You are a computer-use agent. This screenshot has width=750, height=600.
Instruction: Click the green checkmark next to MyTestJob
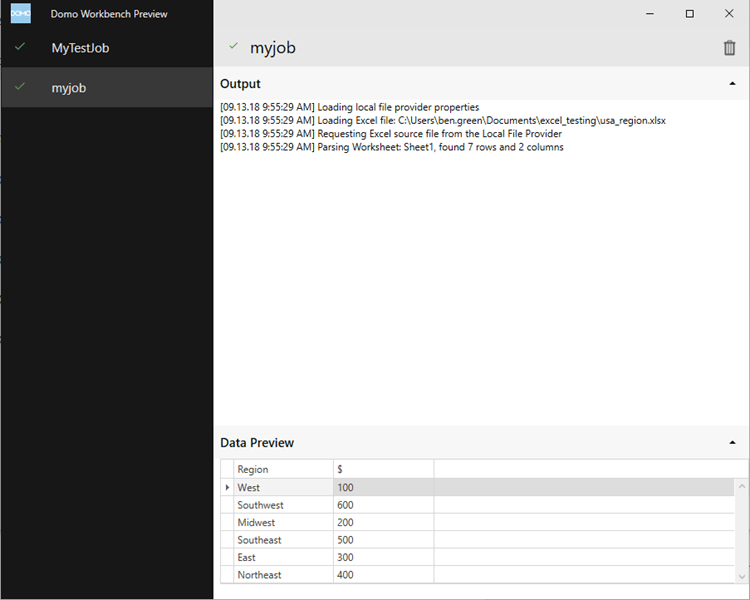coord(20,47)
